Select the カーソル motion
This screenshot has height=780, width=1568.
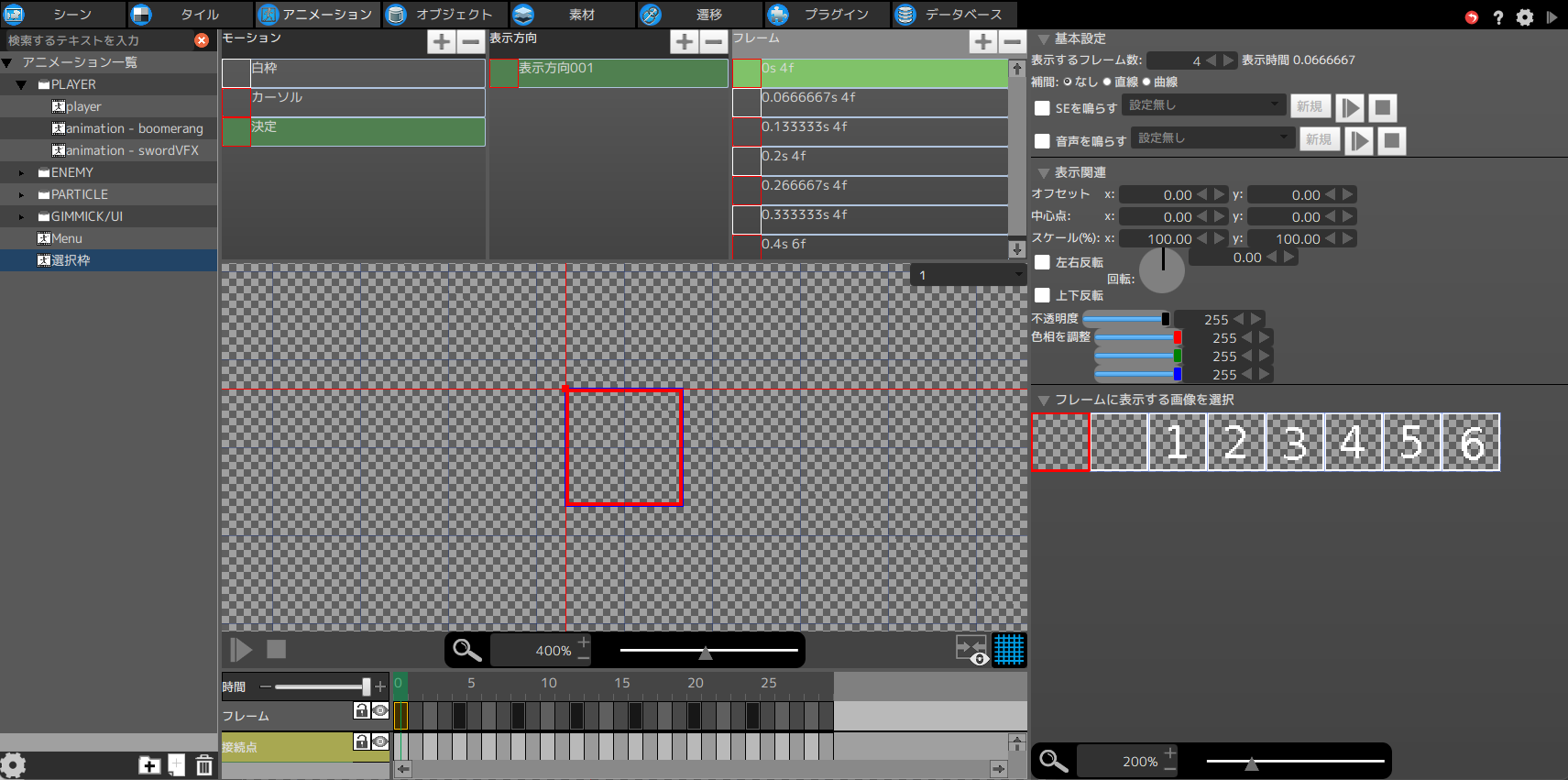354,102
